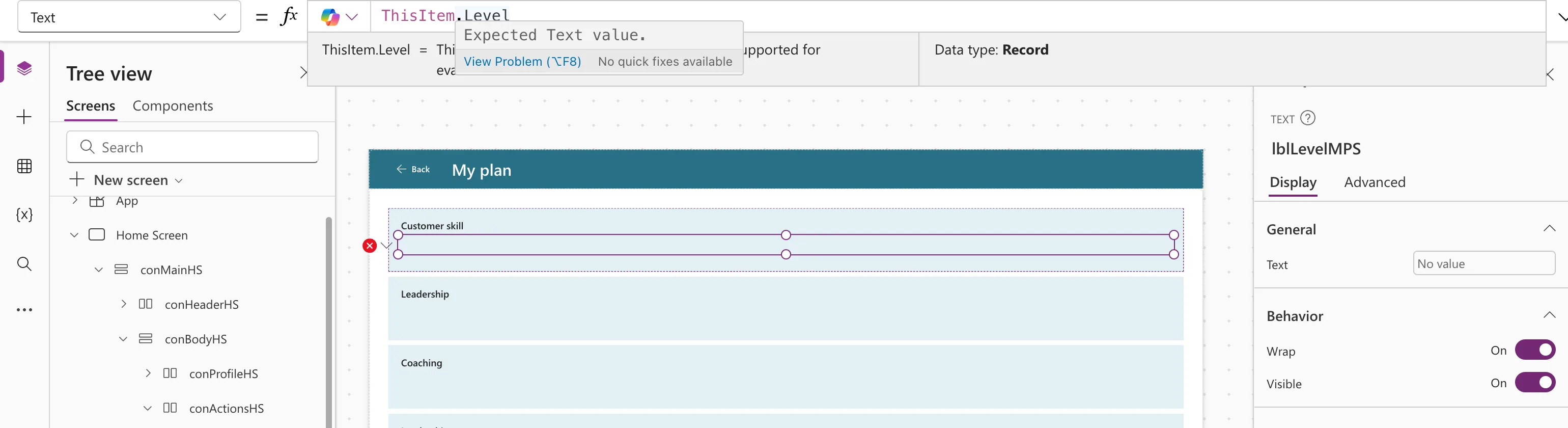
Task: Switch to the Components tab
Action: 173,106
